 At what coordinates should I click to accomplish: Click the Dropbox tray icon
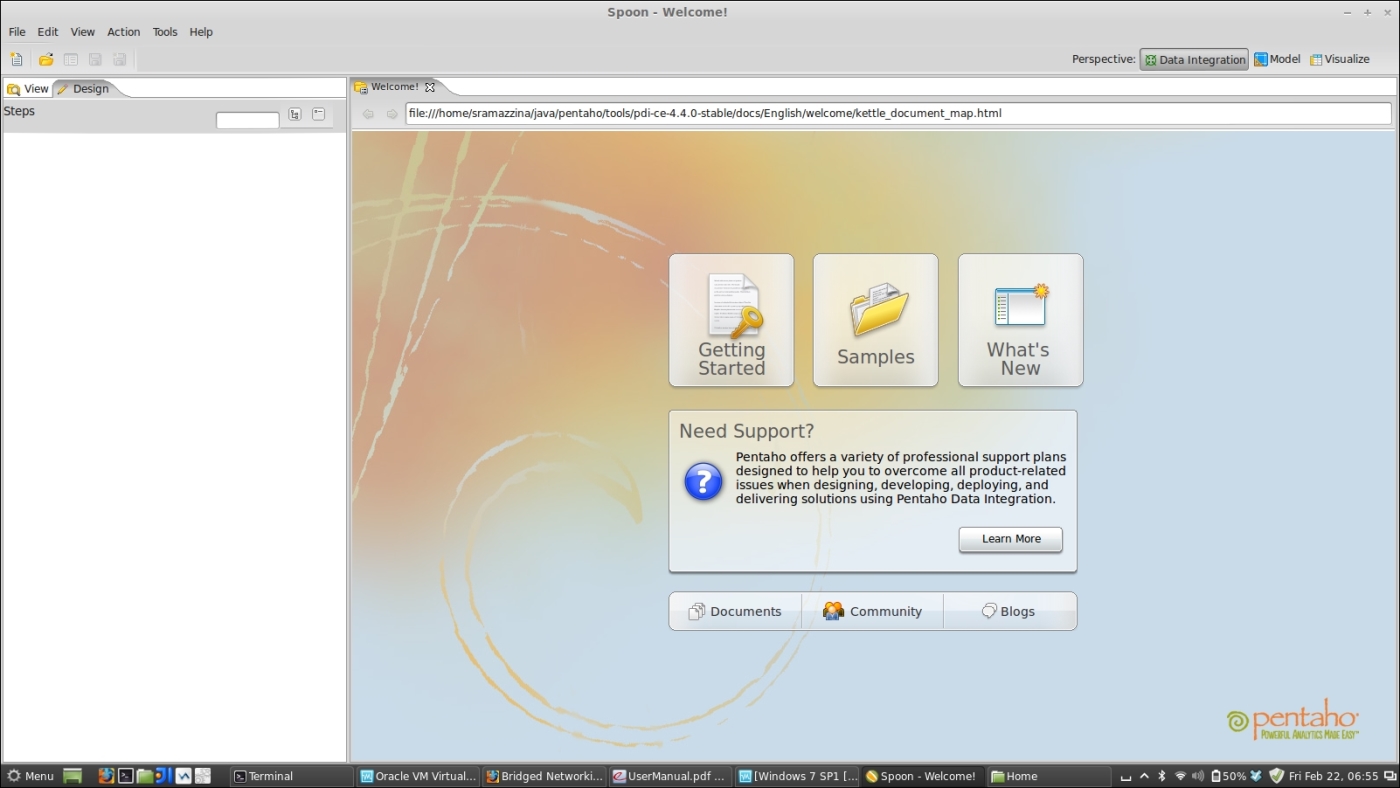1256,776
